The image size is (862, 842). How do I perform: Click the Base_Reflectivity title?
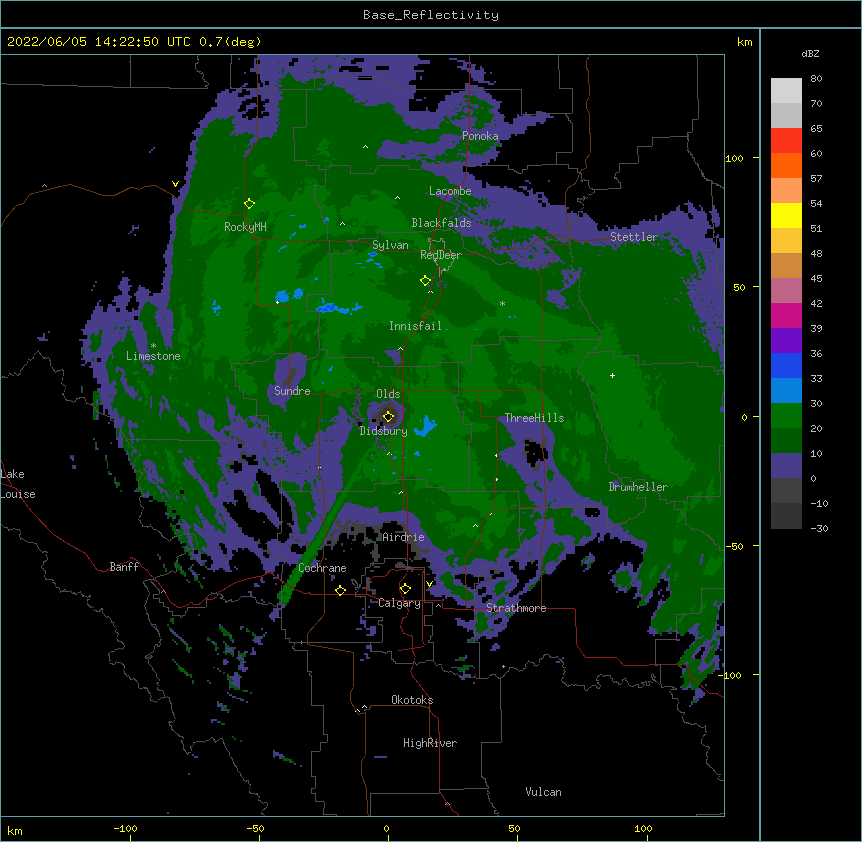(431, 15)
